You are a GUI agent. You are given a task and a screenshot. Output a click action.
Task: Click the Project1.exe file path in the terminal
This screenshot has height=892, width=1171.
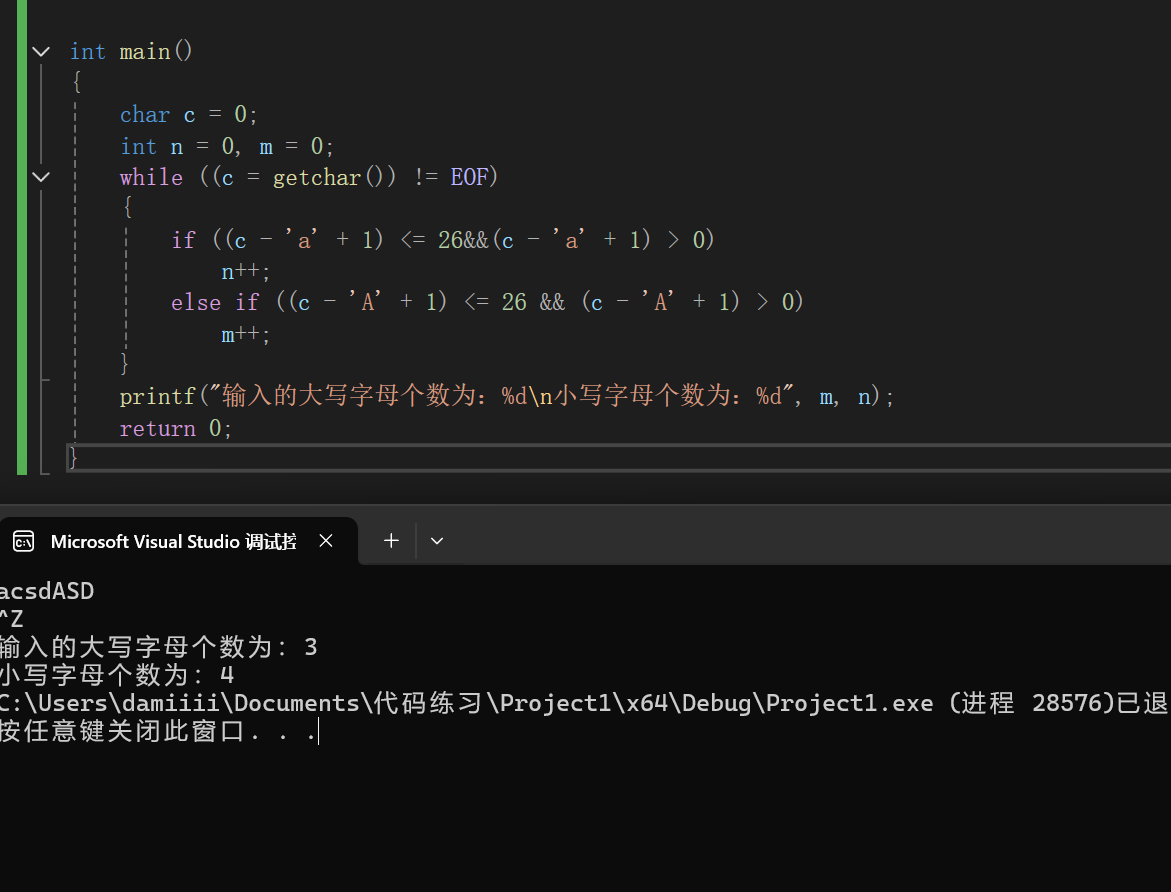pyautogui.click(x=400, y=703)
